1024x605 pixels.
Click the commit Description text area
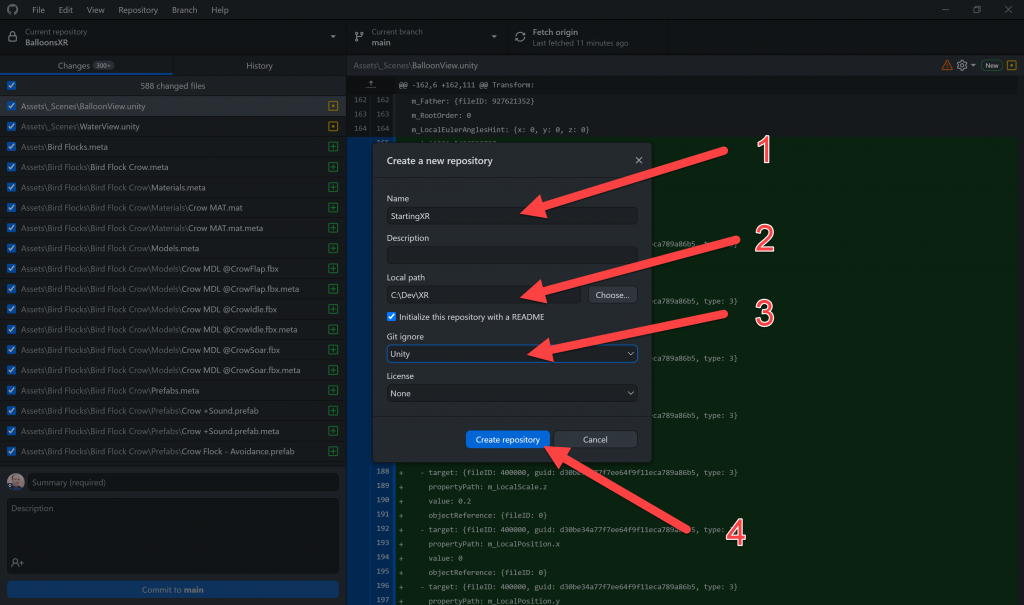[x=173, y=536]
